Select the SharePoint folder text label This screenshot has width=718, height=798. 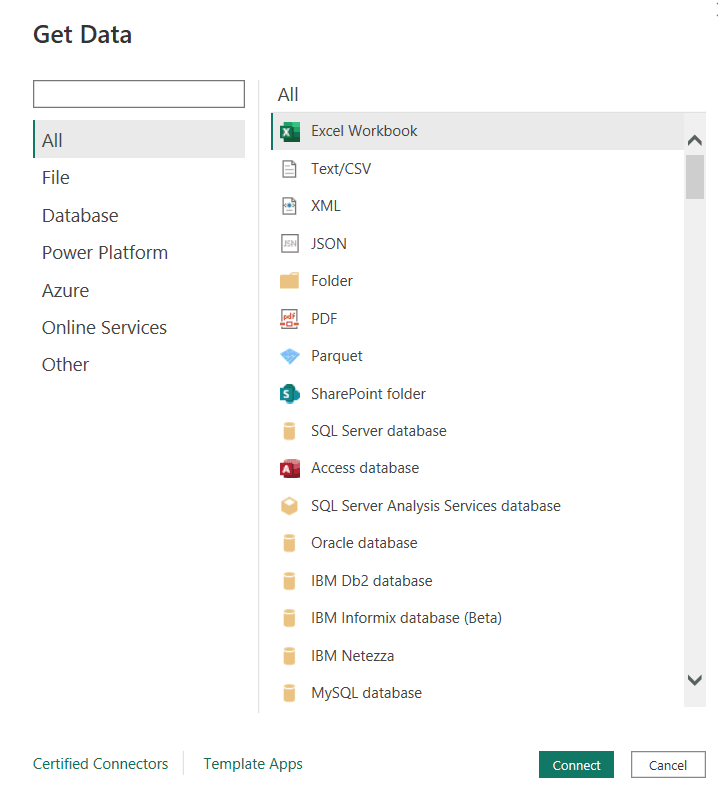point(368,394)
